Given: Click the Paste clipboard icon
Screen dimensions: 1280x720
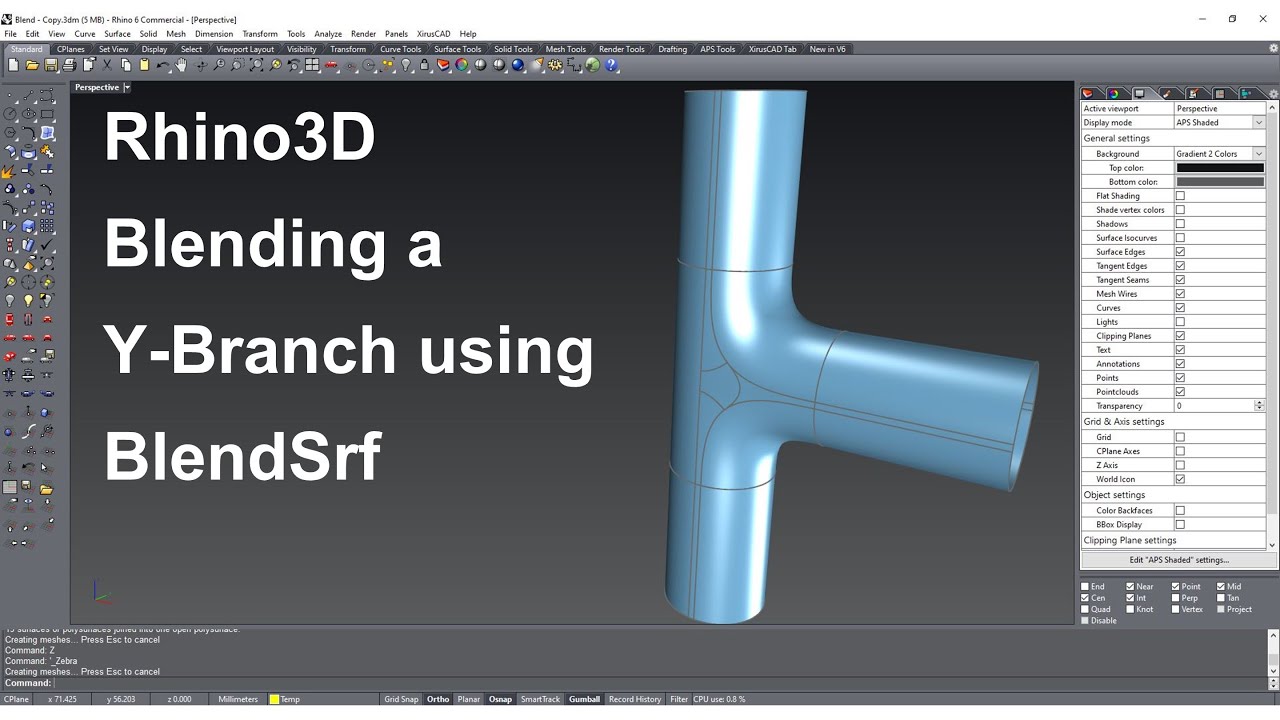Looking at the screenshot, I should click(144, 65).
